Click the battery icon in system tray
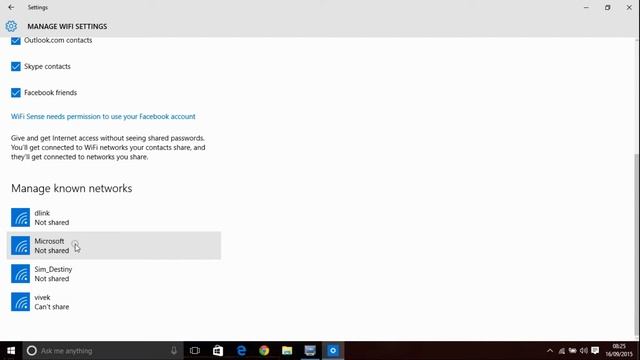 pos(573,351)
